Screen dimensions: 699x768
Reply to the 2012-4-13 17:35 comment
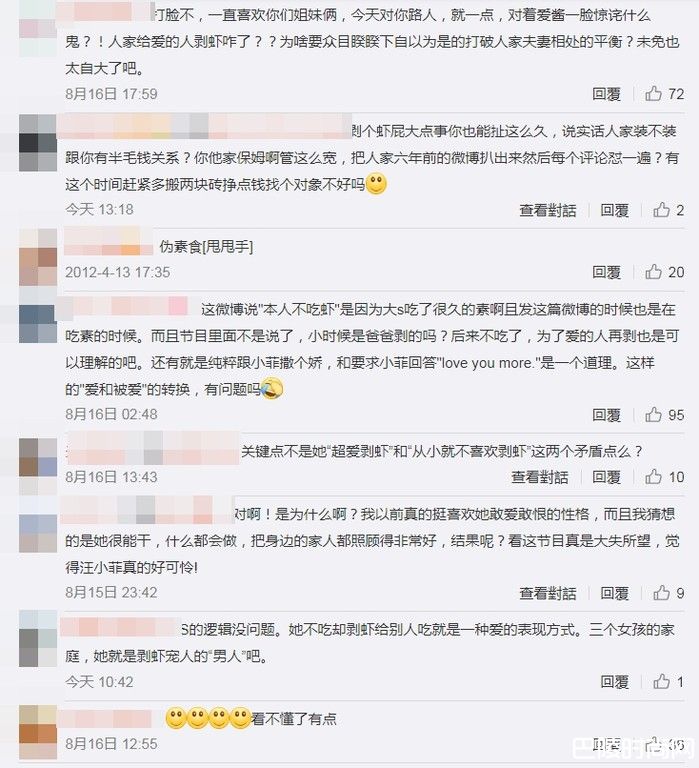(606, 272)
